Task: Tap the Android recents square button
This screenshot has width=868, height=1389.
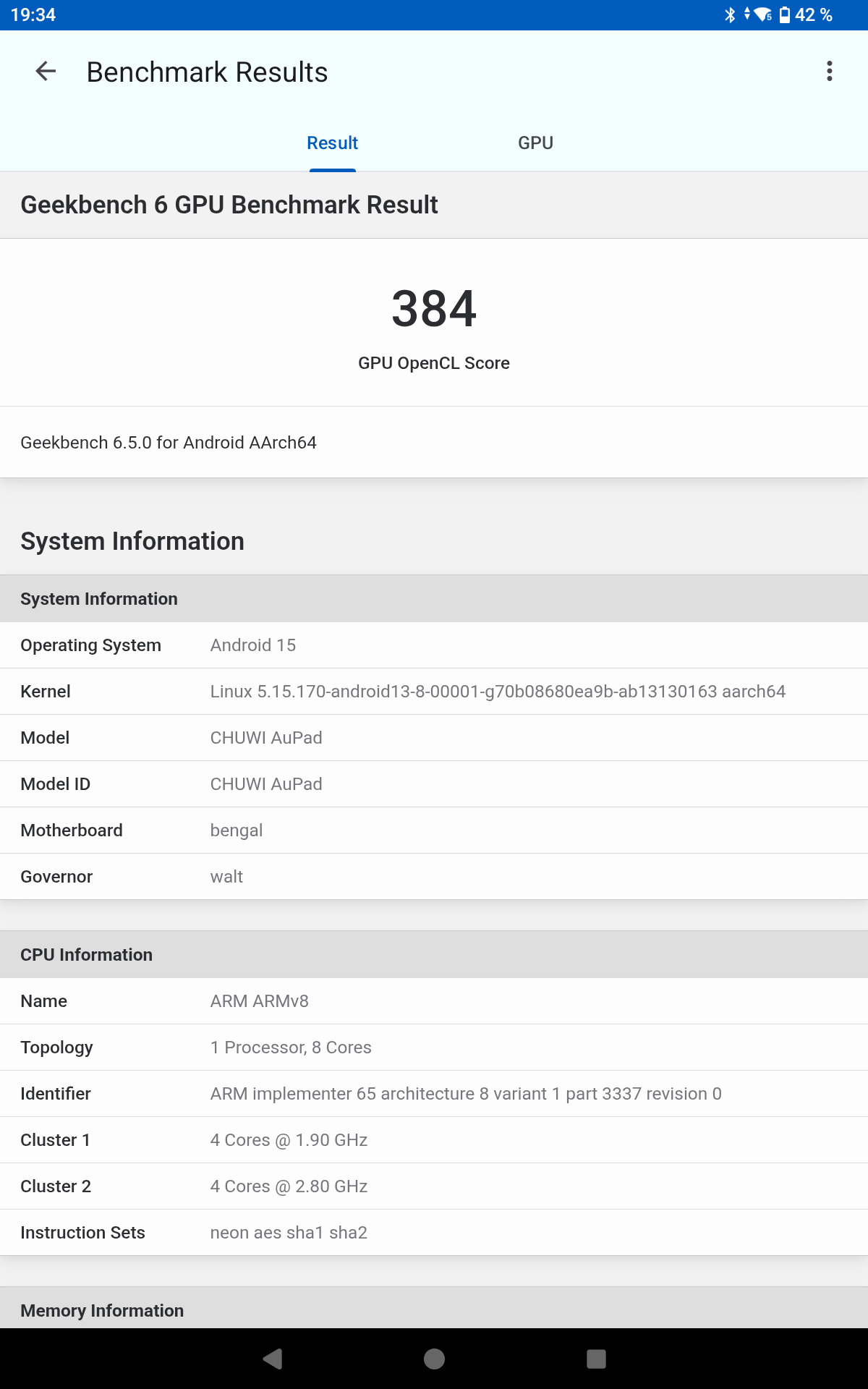Action: (596, 1359)
